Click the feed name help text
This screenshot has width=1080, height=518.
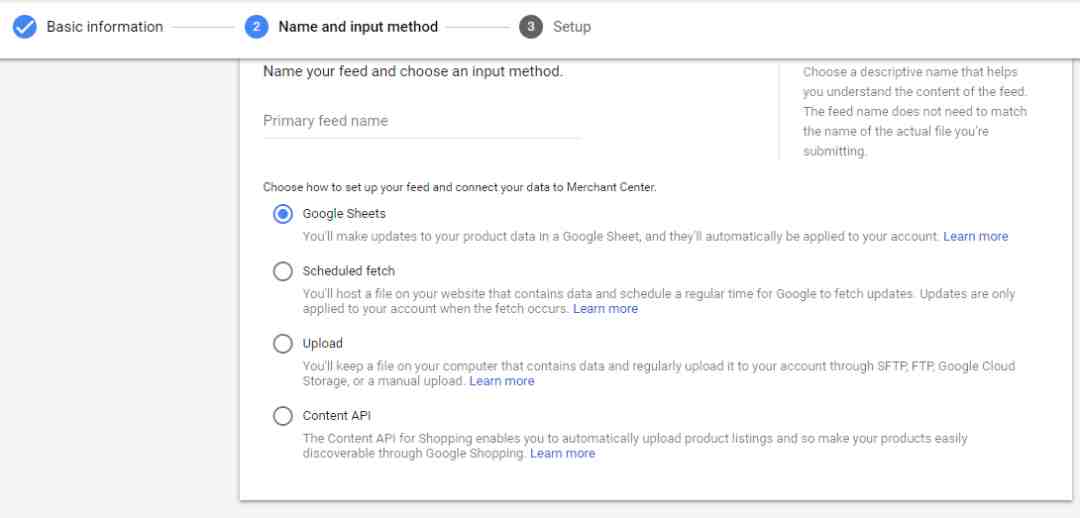point(915,112)
